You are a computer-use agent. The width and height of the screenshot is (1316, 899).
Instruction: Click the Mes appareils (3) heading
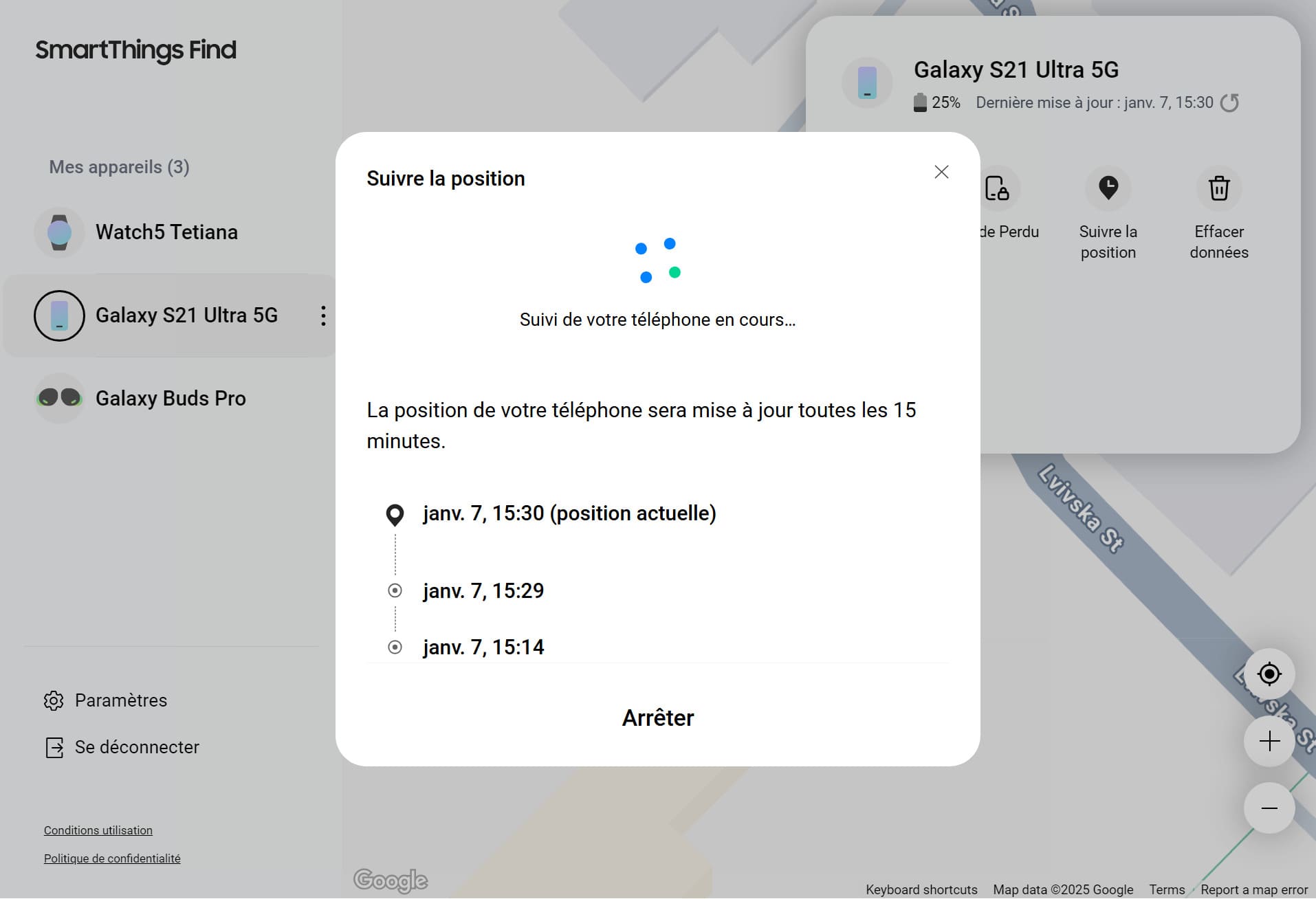pos(119,167)
